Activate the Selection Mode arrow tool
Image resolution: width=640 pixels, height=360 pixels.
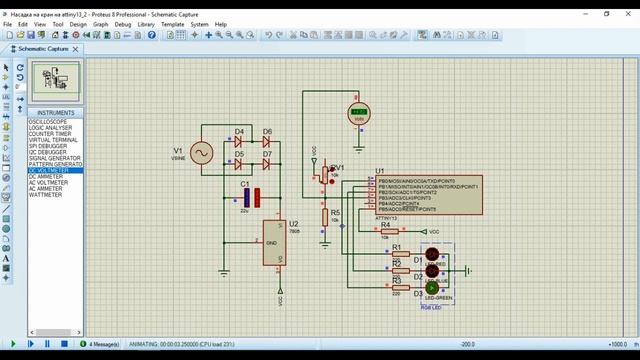[6, 67]
